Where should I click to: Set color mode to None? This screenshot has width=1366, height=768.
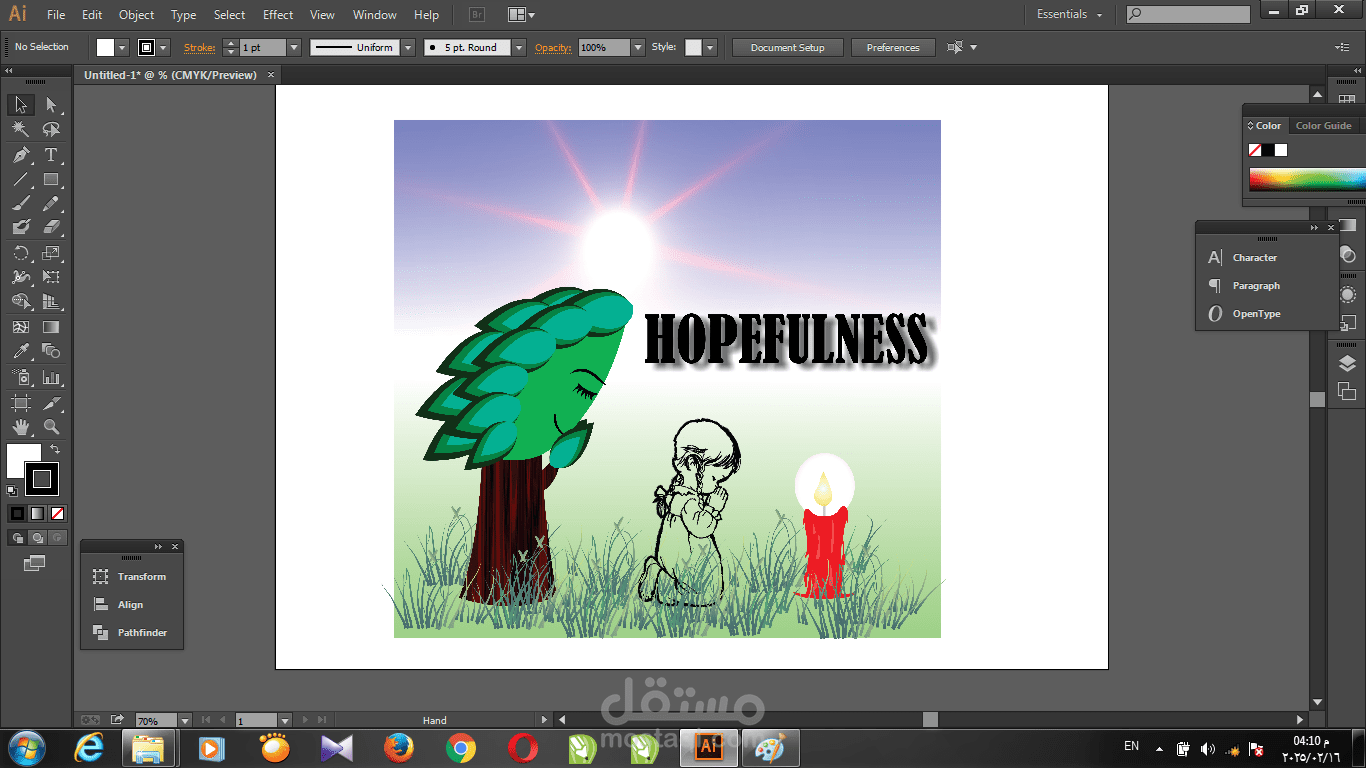click(58, 513)
